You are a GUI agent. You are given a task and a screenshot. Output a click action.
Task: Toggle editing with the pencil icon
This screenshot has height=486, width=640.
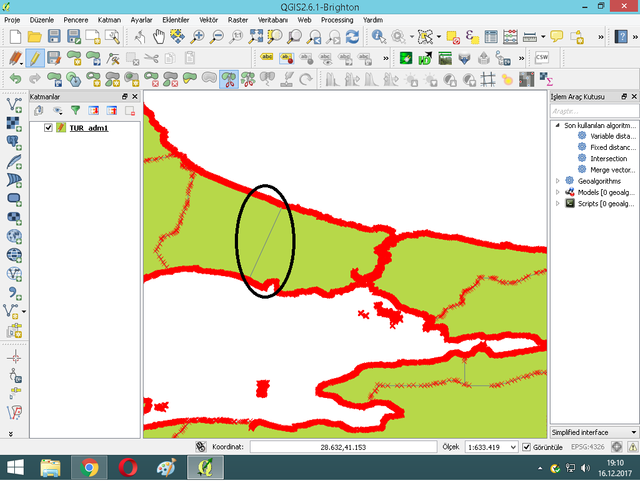click(35, 58)
